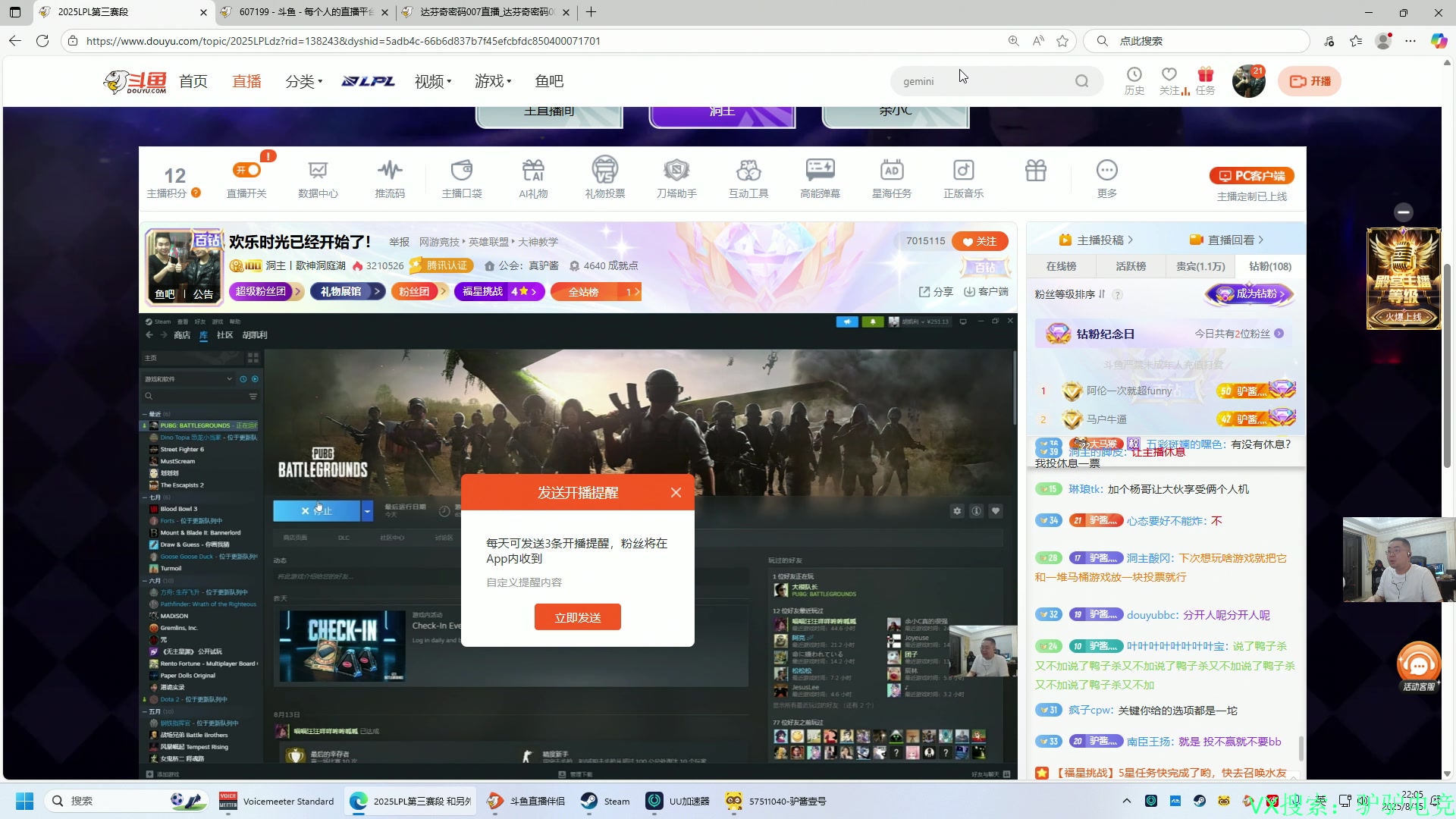The width and height of the screenshot is (1456, 819).
Task: Click the Douyu logo
Action: click(136, 81)
